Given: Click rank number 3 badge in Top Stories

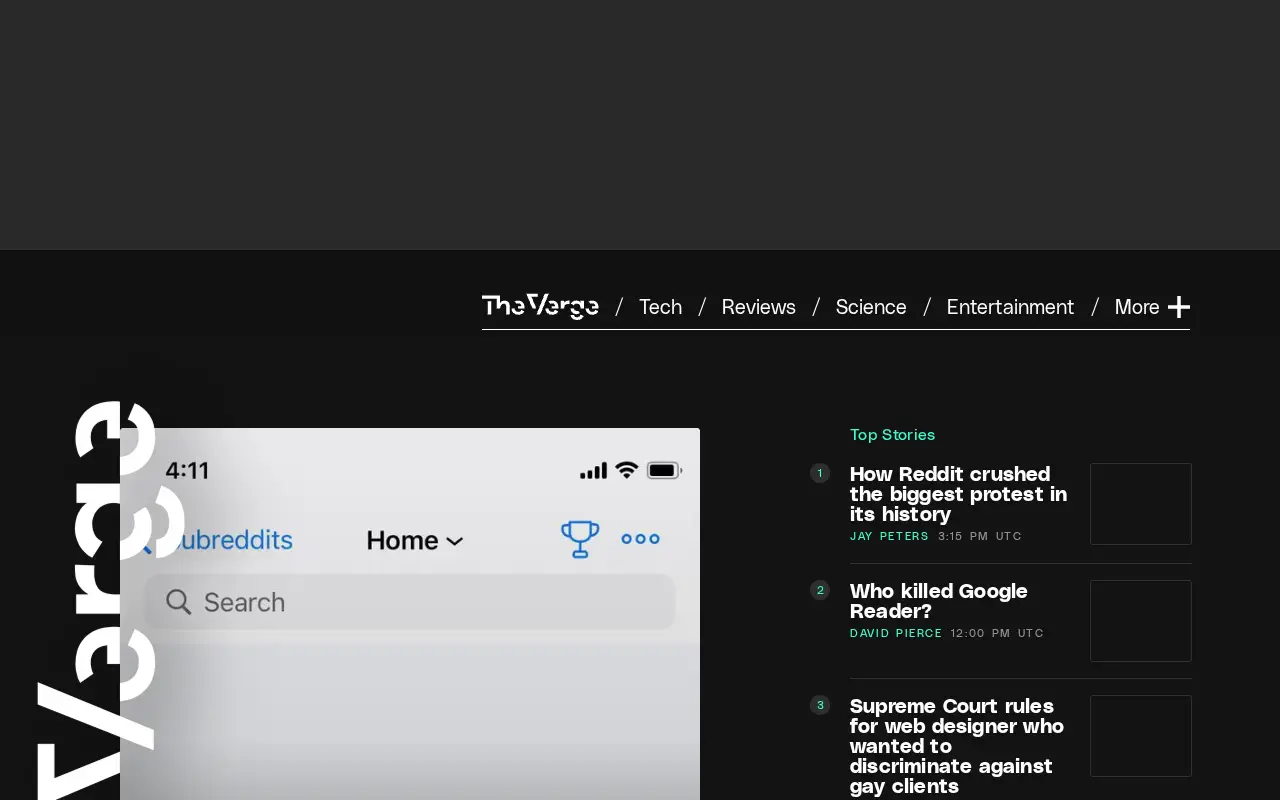Looking at the screenshot, I should [x=820, y=705].
